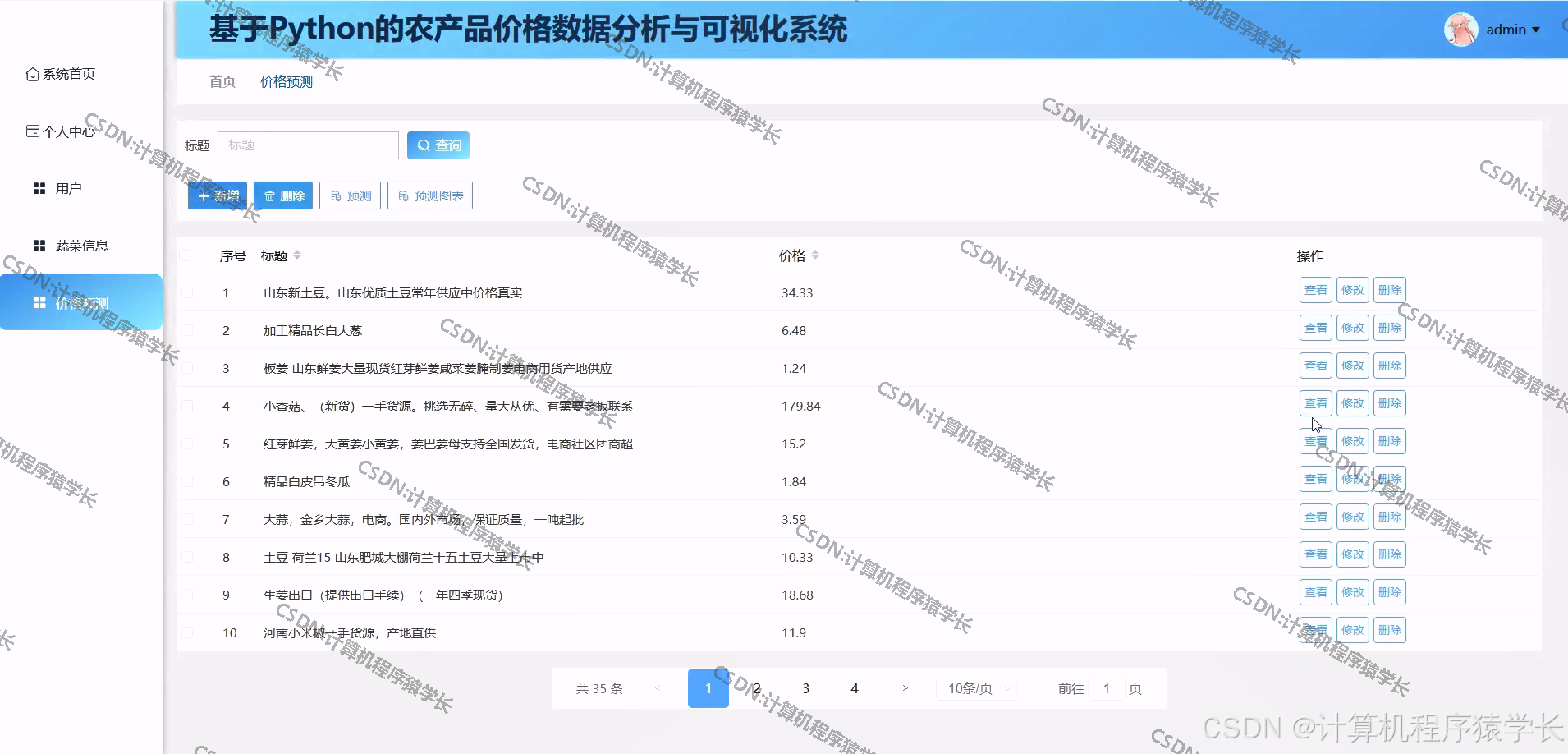Open 用户 management in the sidebar

tap(57, 188)
